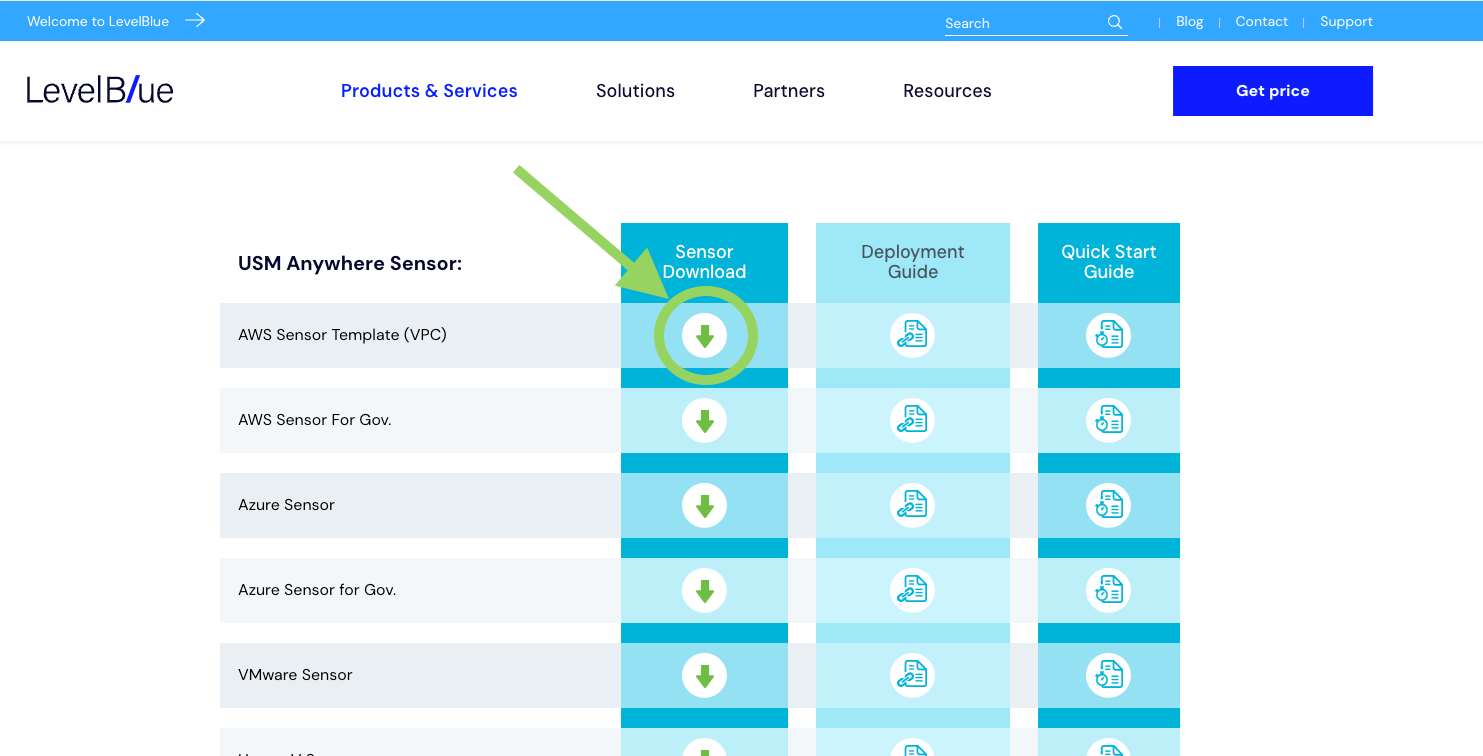The width and height of the screenshot is (1483, 756).
Task: Download the AWS Sensor Template (VPC) sensor
Action: click(705, 336)
